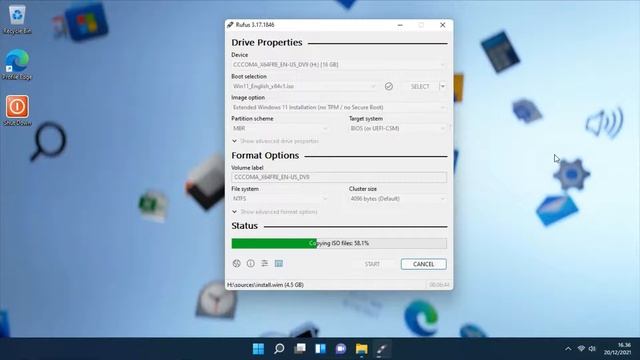The height and width of the screenshot is (360, 640).
Task: Open File Explorer from the taskbar
Action: coord(362,349)
